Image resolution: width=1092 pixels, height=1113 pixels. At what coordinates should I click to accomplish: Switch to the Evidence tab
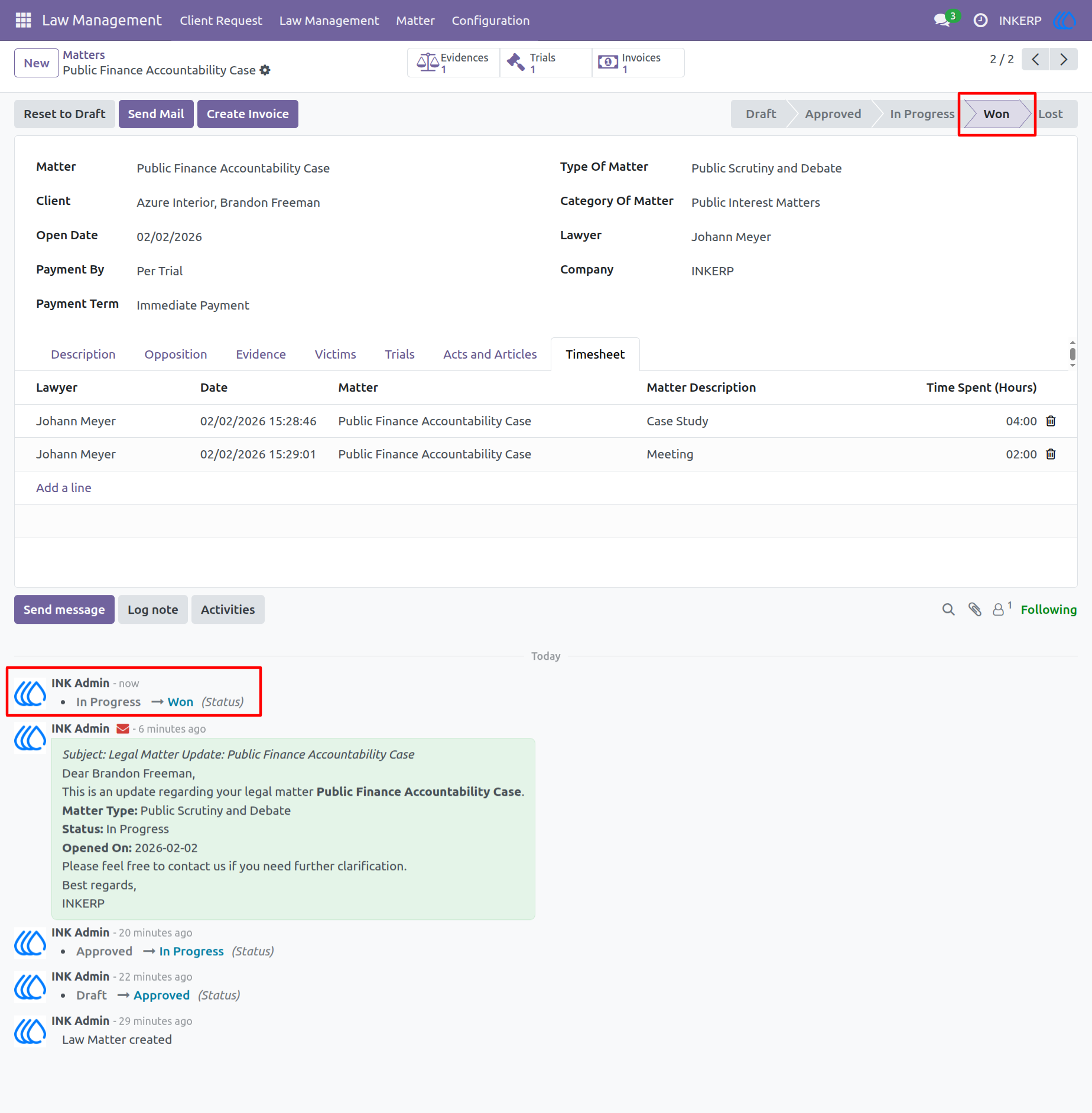261,354
